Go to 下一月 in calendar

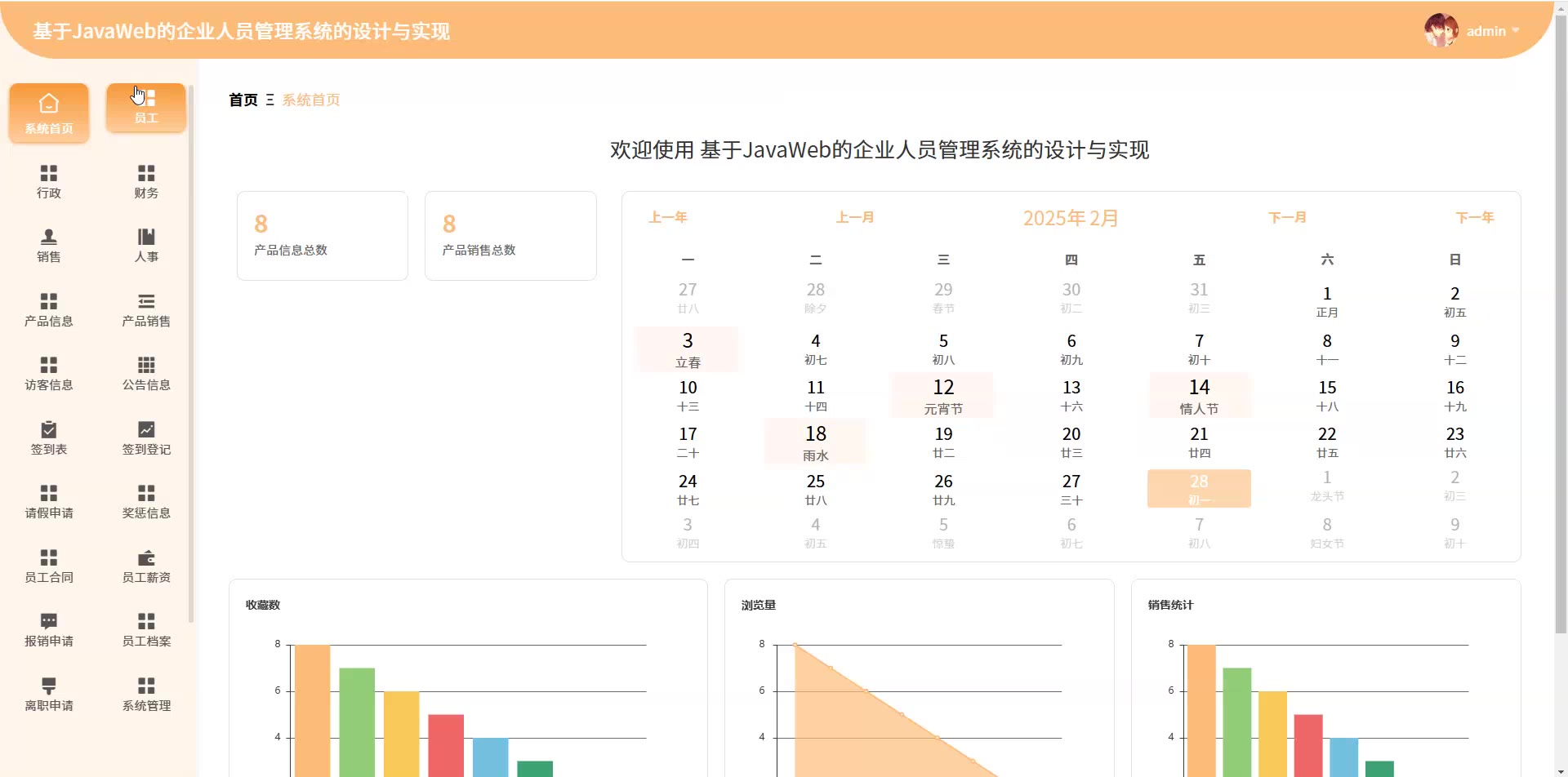point(1287,217)
